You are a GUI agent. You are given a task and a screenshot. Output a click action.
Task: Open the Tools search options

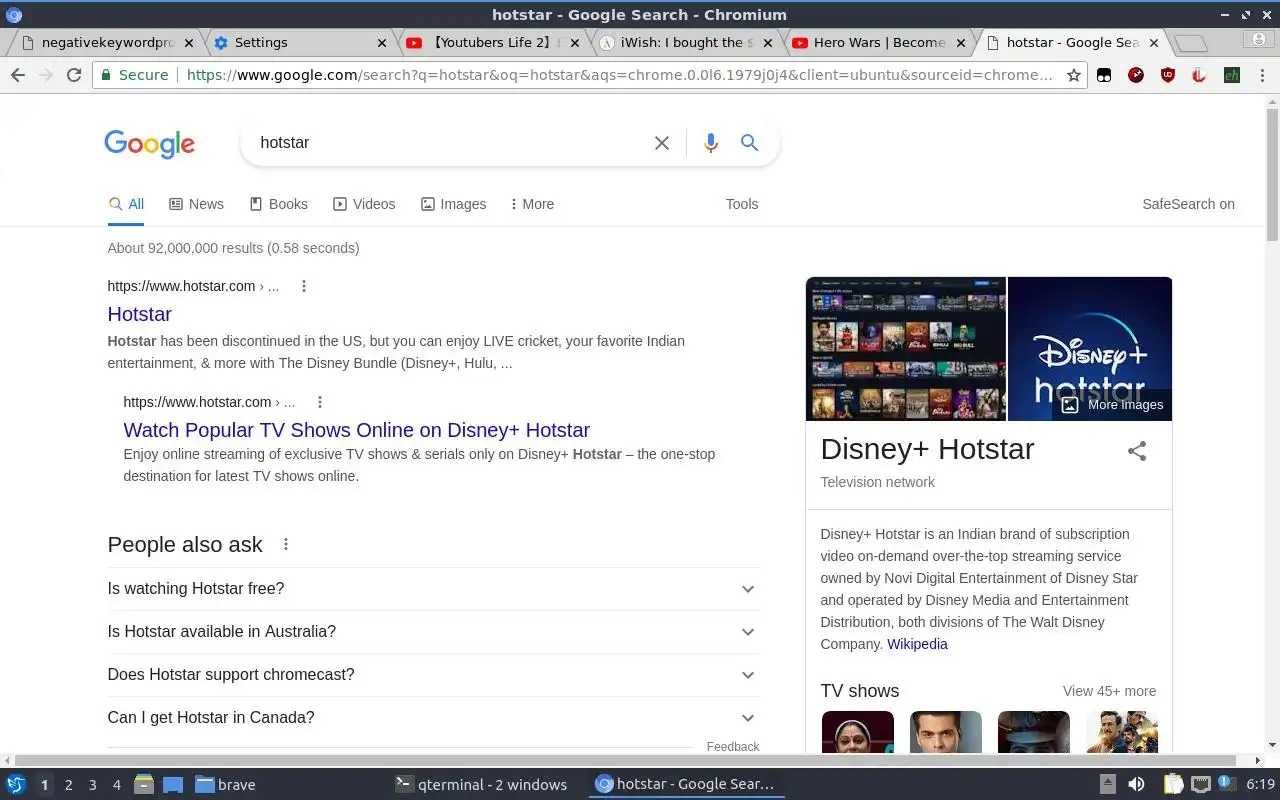point(742,204)
